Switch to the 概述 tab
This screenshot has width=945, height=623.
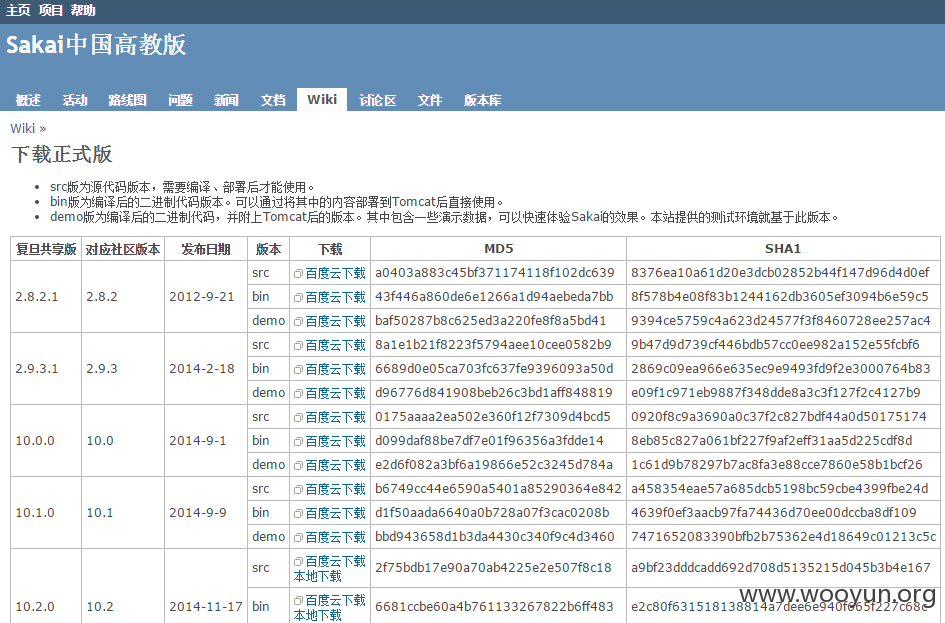(x=28, y=100)
